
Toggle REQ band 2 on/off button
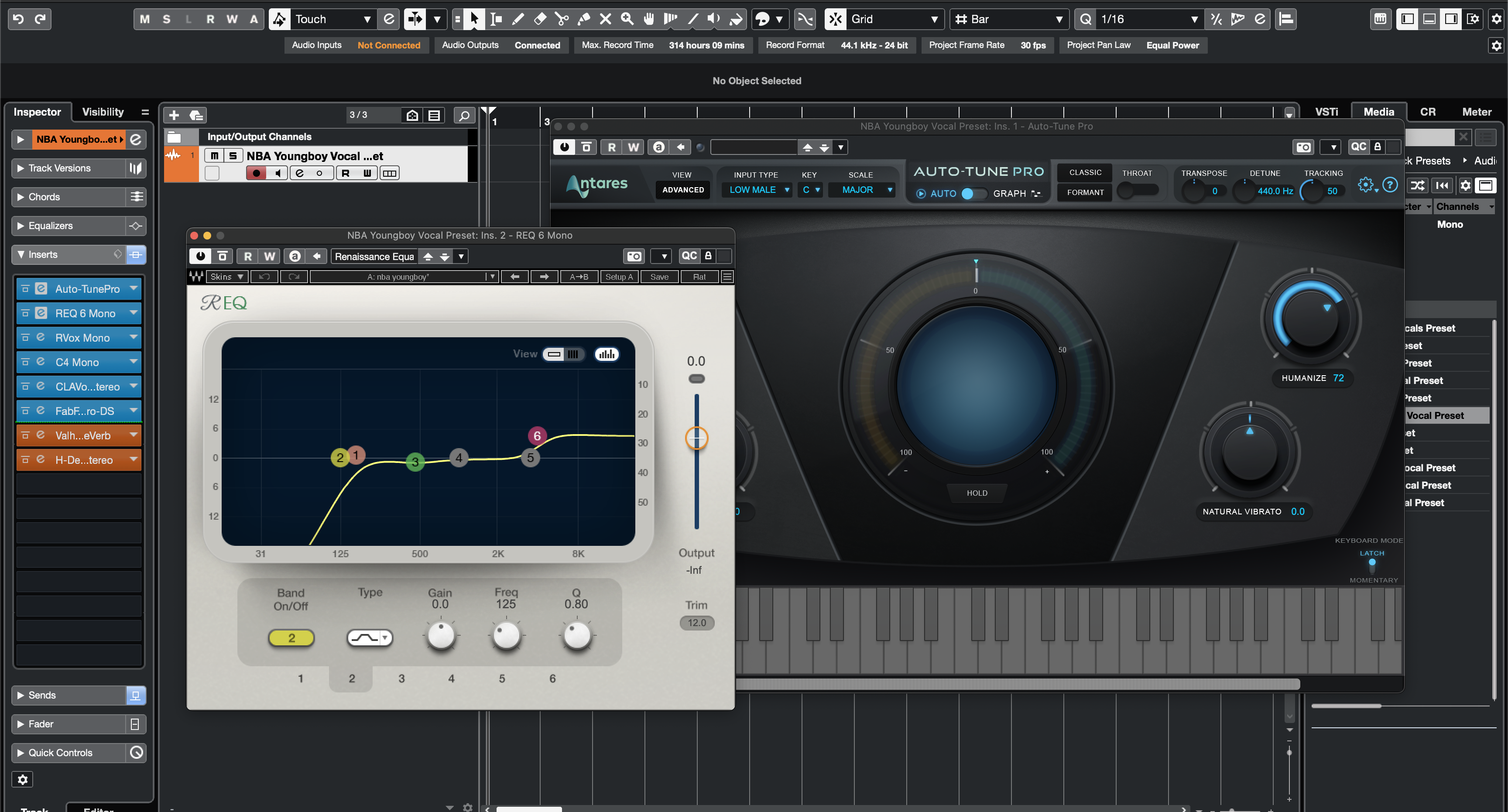coord(291,637)
